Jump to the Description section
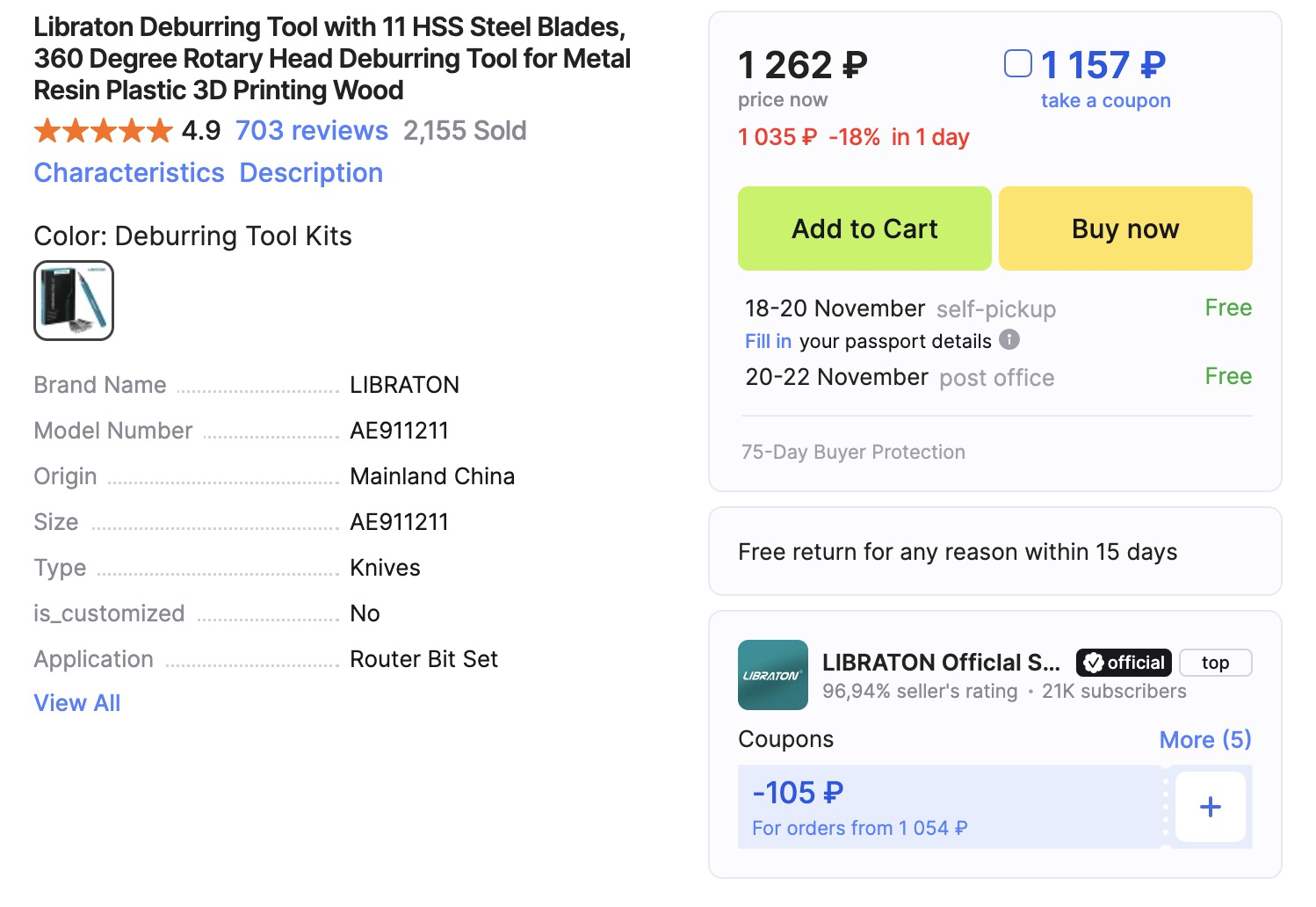This screenshot has width=1316, height=907. point(311,173)
